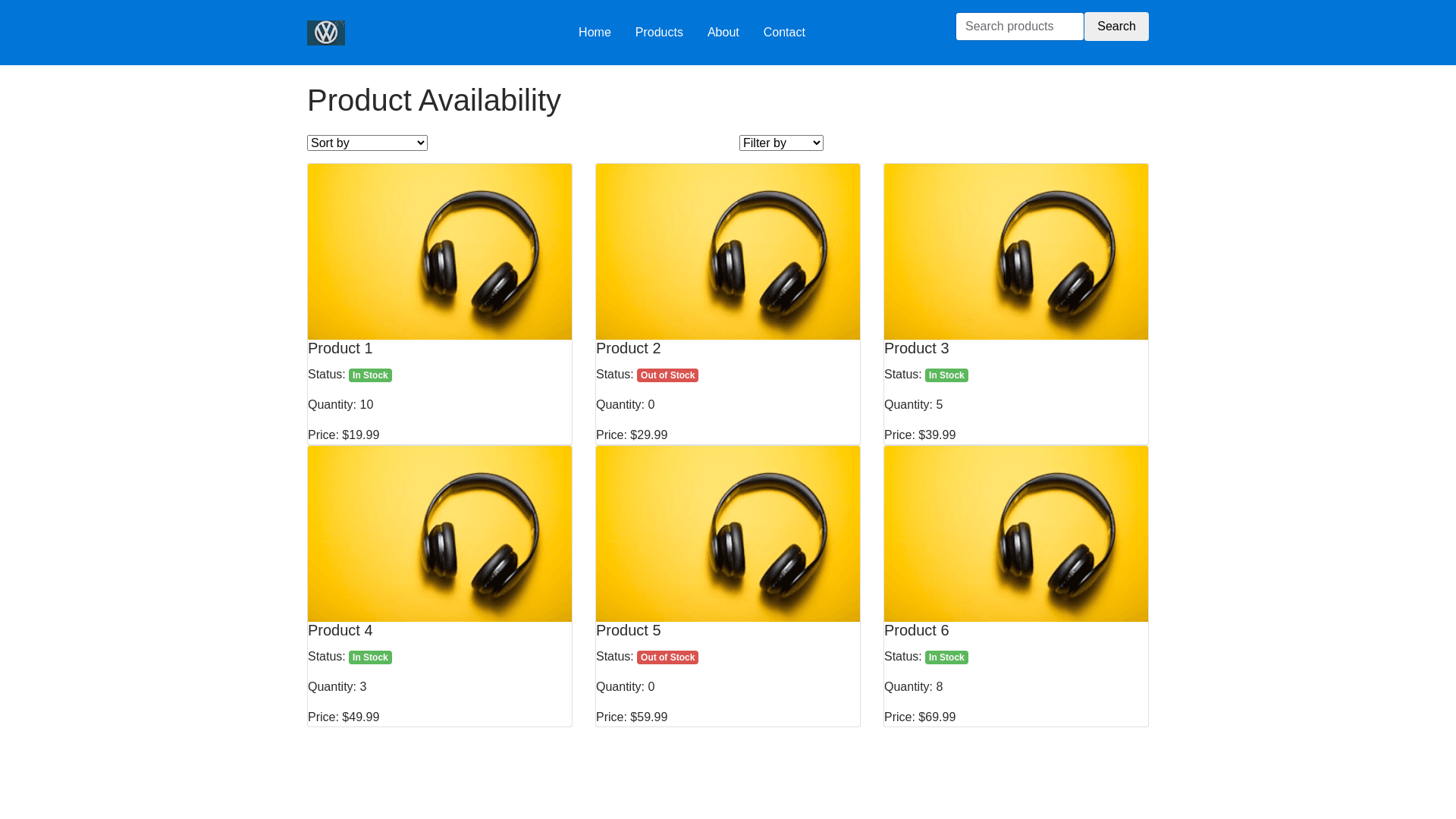Click the Product 1 headphones image
This screenshot has height=819, width=1456.
click(x=440, y=252)
